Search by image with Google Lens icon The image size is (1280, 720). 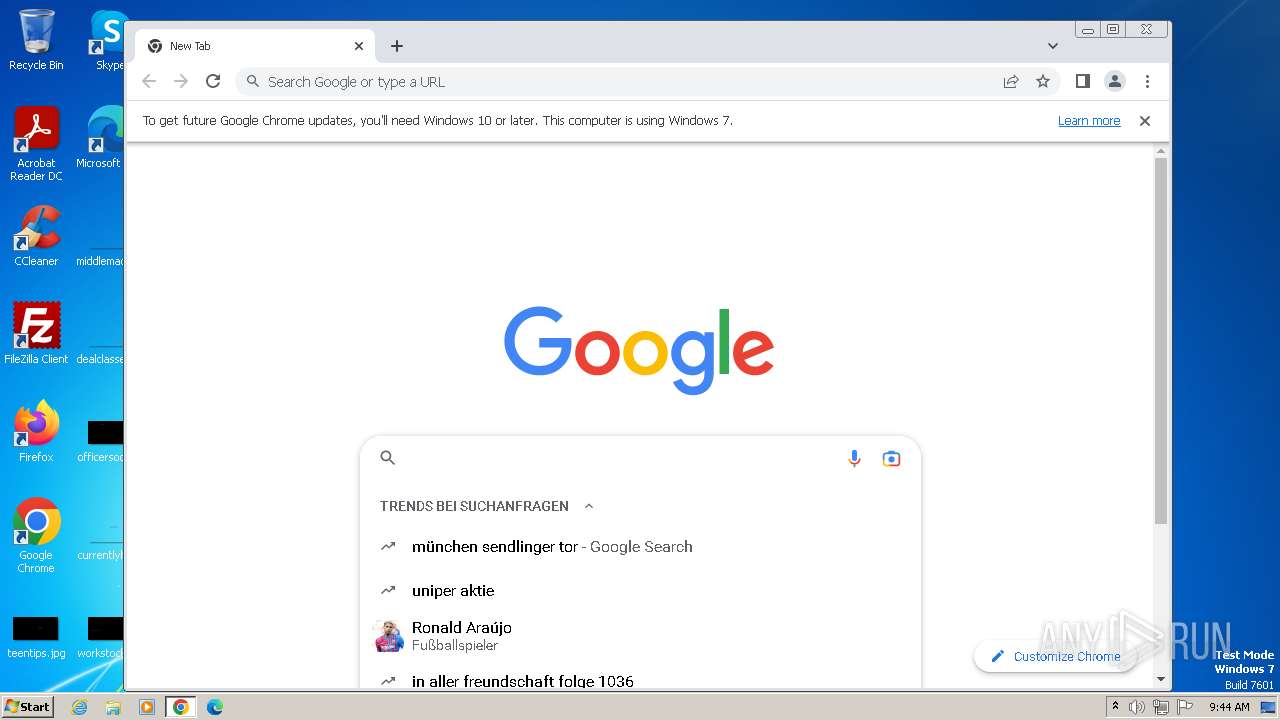pos(891,458)
